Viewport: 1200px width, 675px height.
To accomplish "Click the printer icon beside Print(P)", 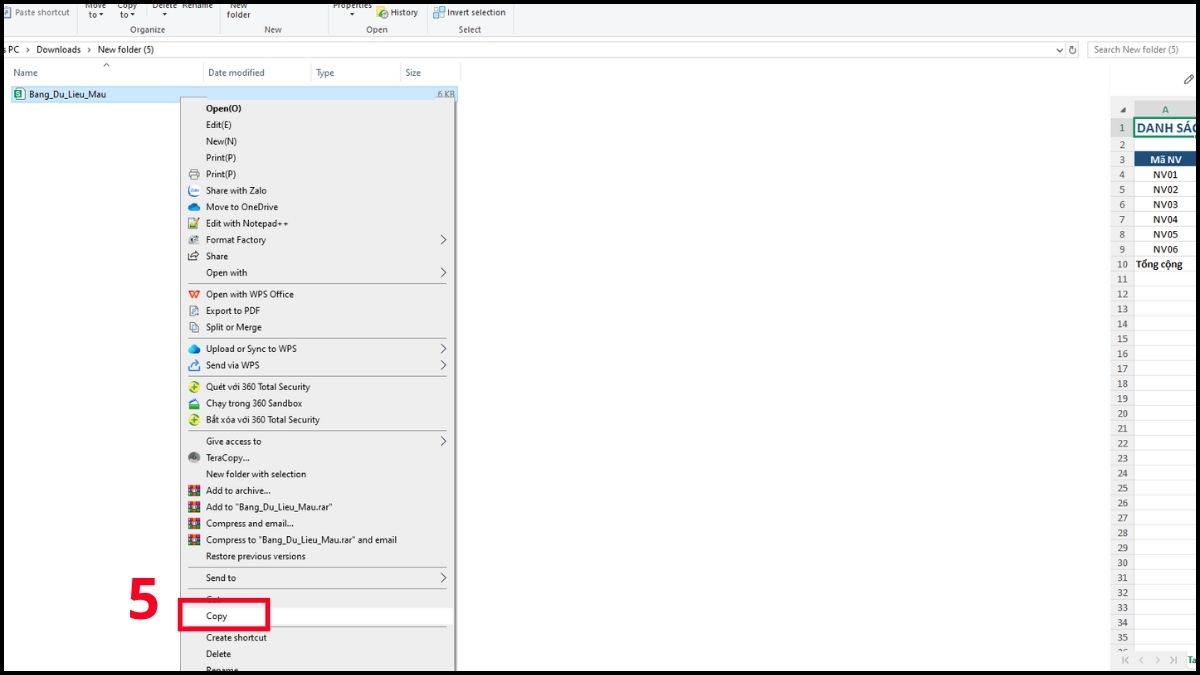I will [194, 174].
